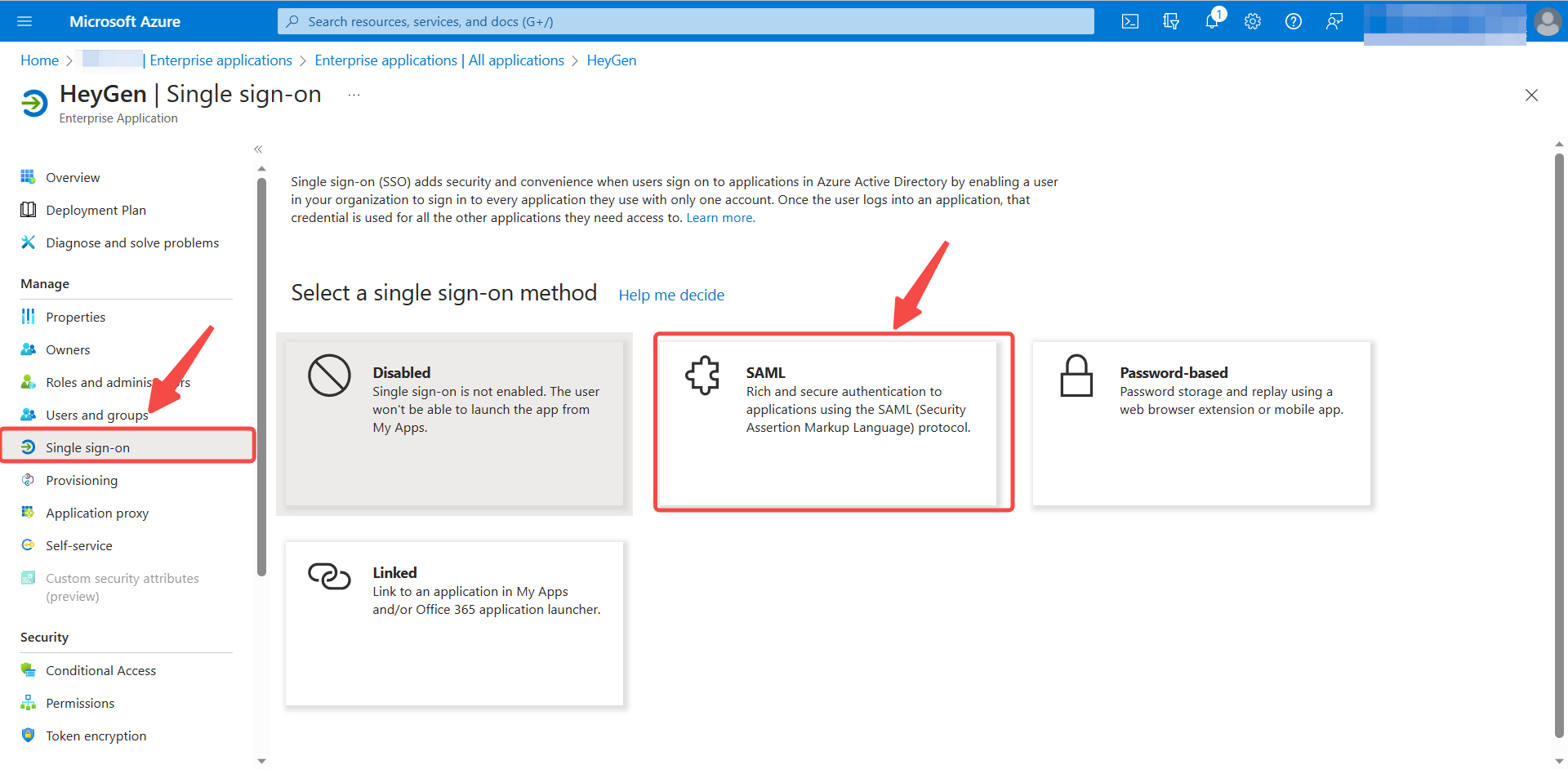The image size is (1568, 769).
Task: Click the Application proxy icon
Action: (28, 513)
